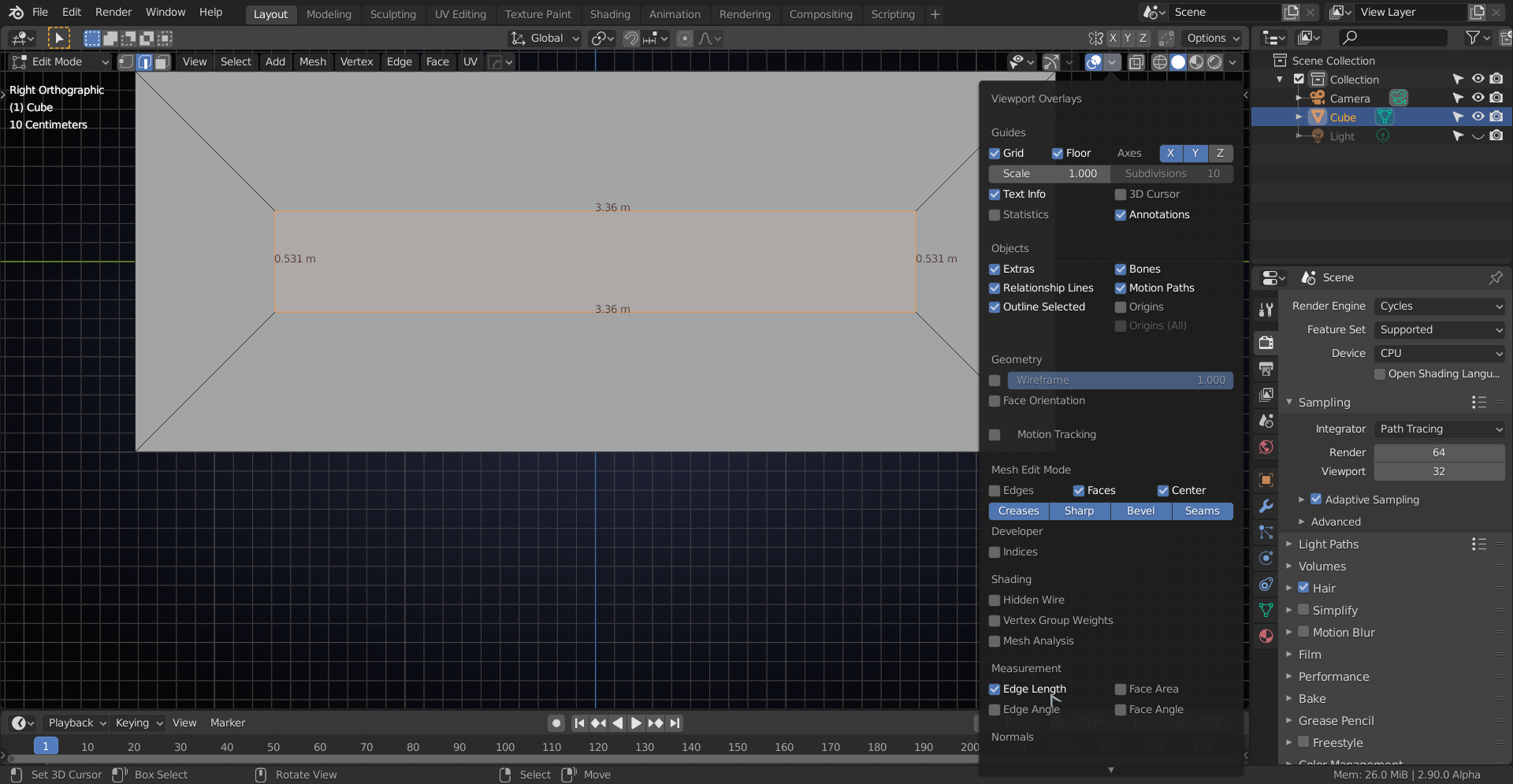This screenshot has height=784, width=1513.
Task: Open the Output Properties tab
Action: point(1266,369)
